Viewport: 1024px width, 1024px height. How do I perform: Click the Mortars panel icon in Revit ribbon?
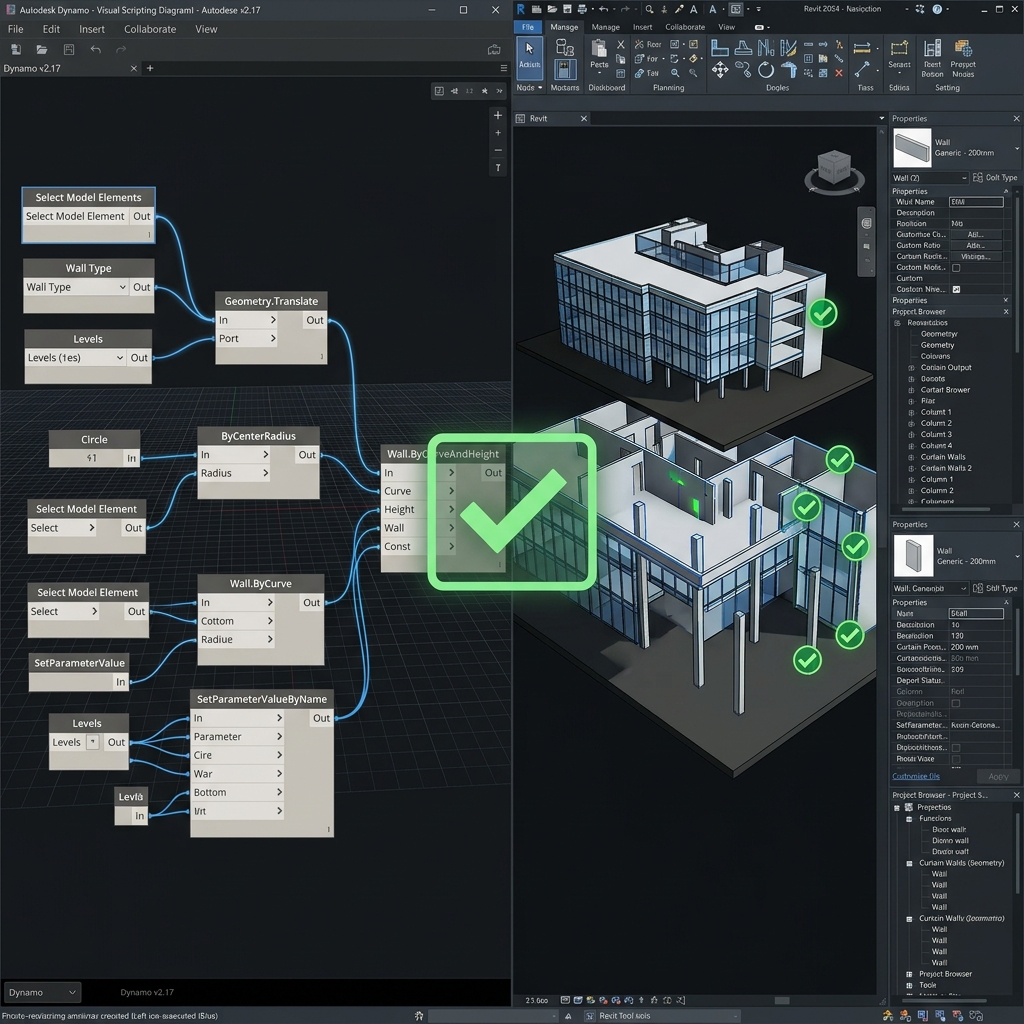565,70
